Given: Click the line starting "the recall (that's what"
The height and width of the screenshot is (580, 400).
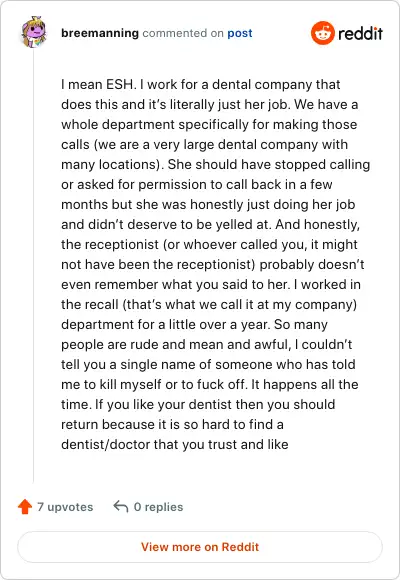Looking at the screenshot, I should (209, 304).
